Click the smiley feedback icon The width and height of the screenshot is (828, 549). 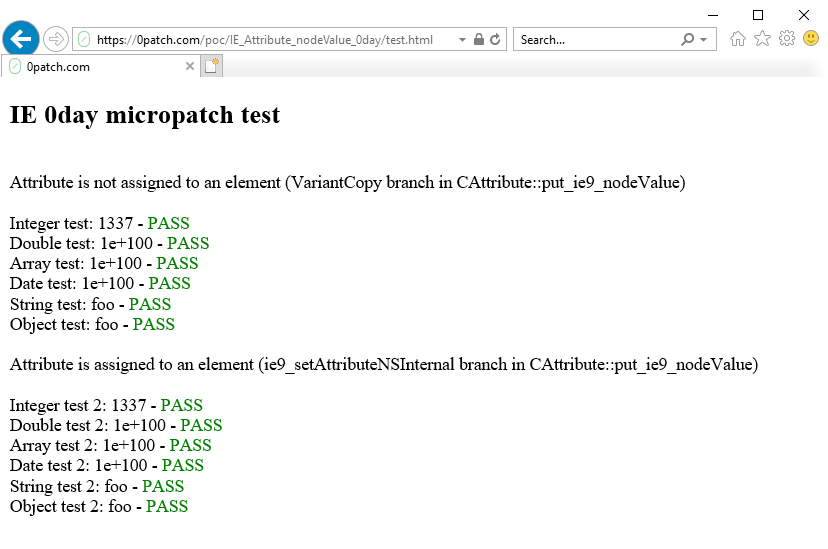811,38
